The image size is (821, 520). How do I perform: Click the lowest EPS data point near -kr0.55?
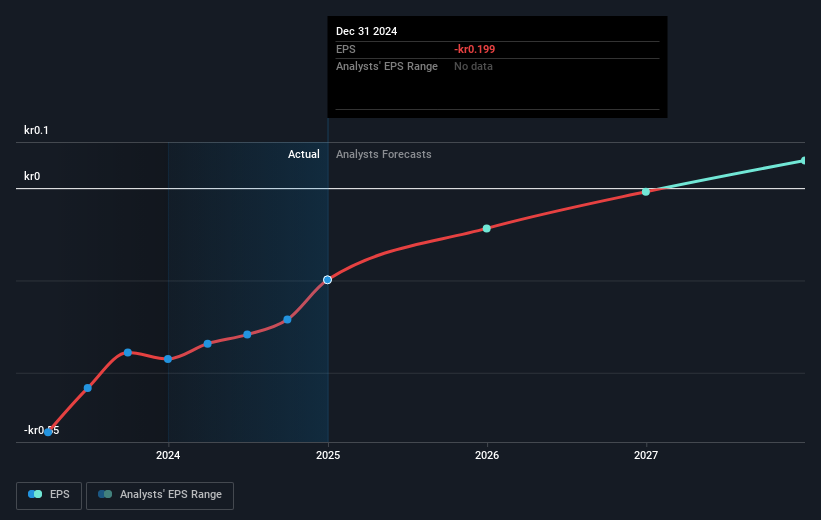(x=48, y=432)
